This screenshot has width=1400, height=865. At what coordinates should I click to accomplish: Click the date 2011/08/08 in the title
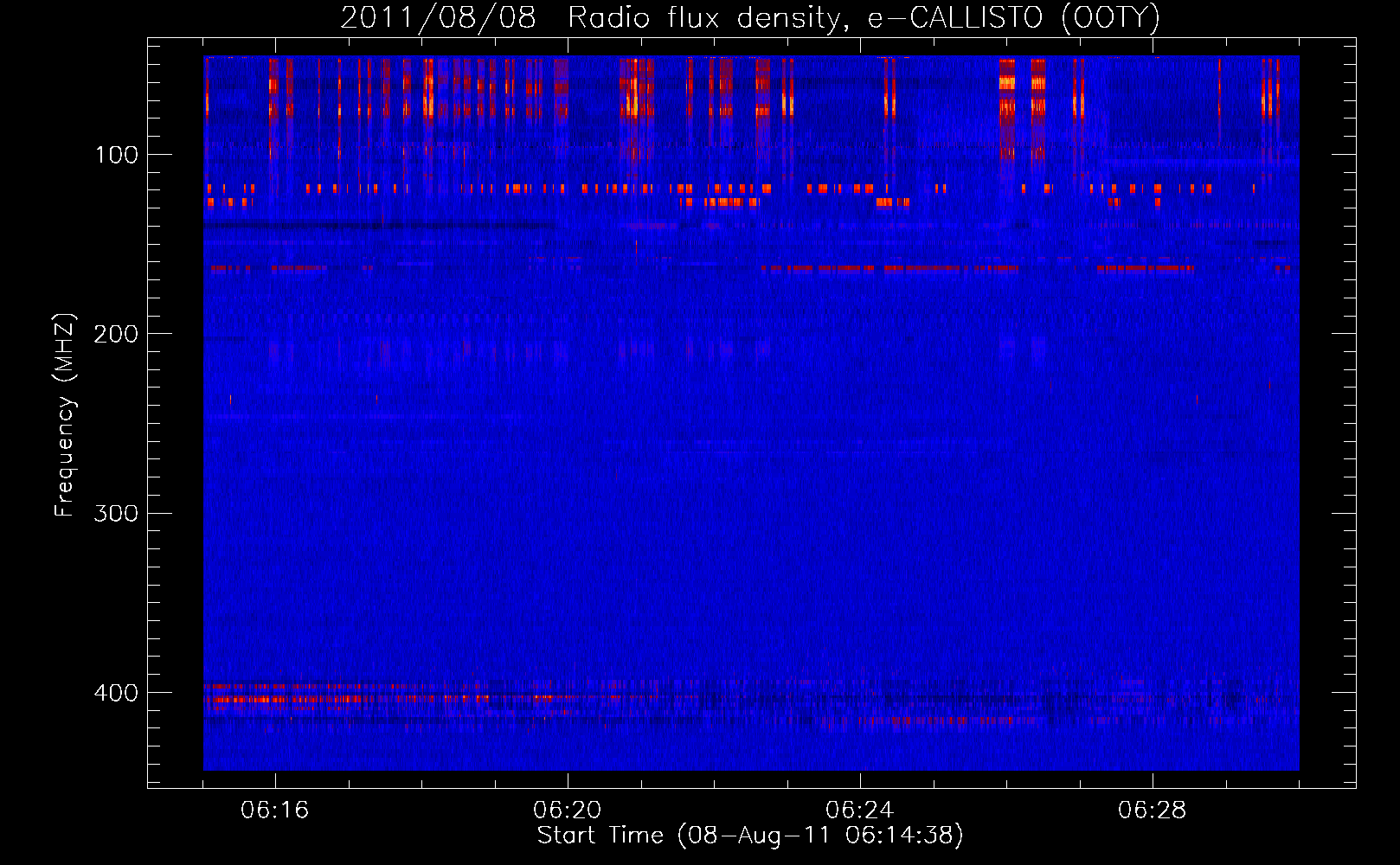click(x=438, y=18)
